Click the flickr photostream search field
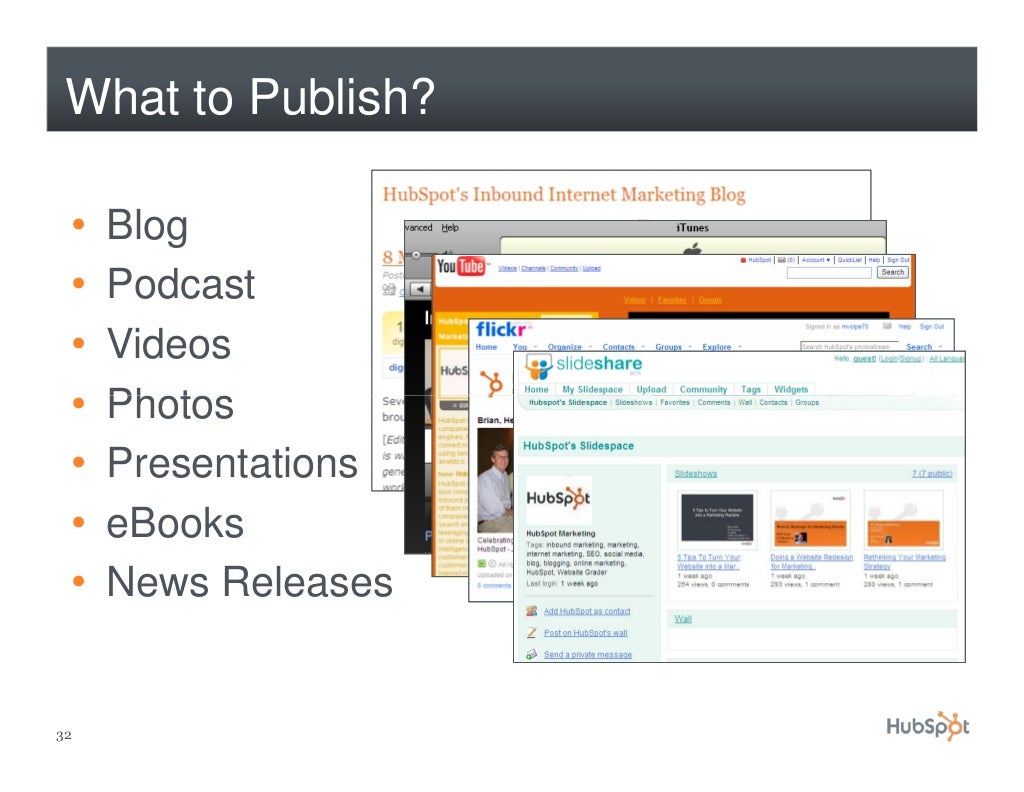This screenshot has height=792, width=1024. click(x=849, y=347)
